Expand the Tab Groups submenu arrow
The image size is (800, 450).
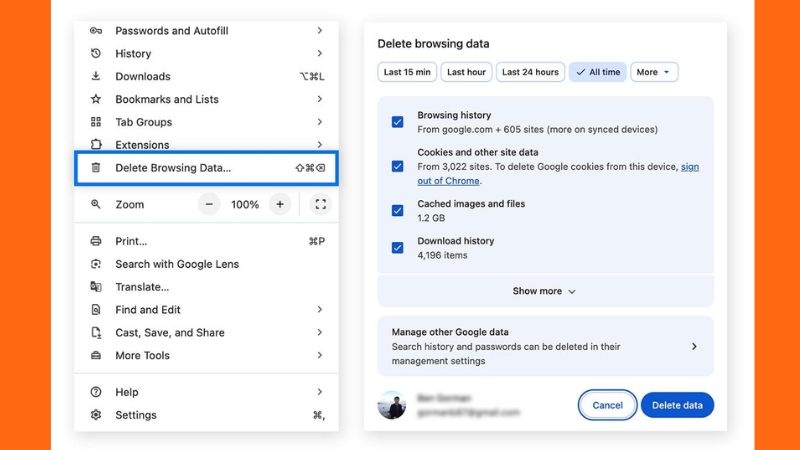pyautogui.click(x=319, y=122)
